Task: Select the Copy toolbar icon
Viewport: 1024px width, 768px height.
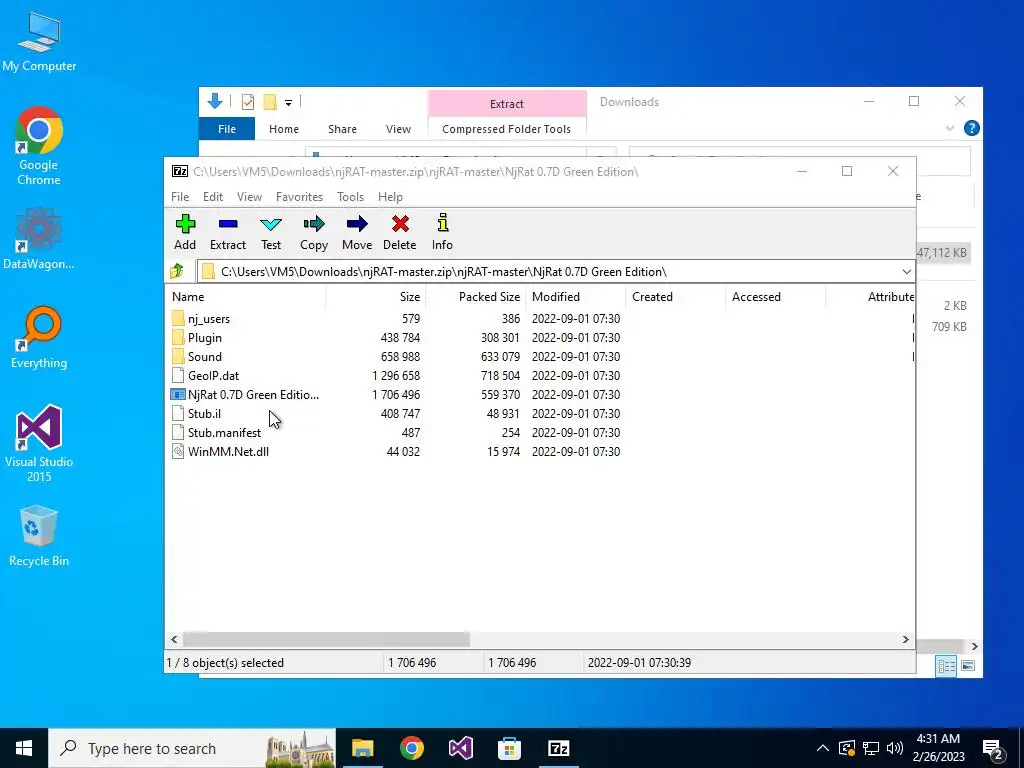Action: tap(314, 232)
